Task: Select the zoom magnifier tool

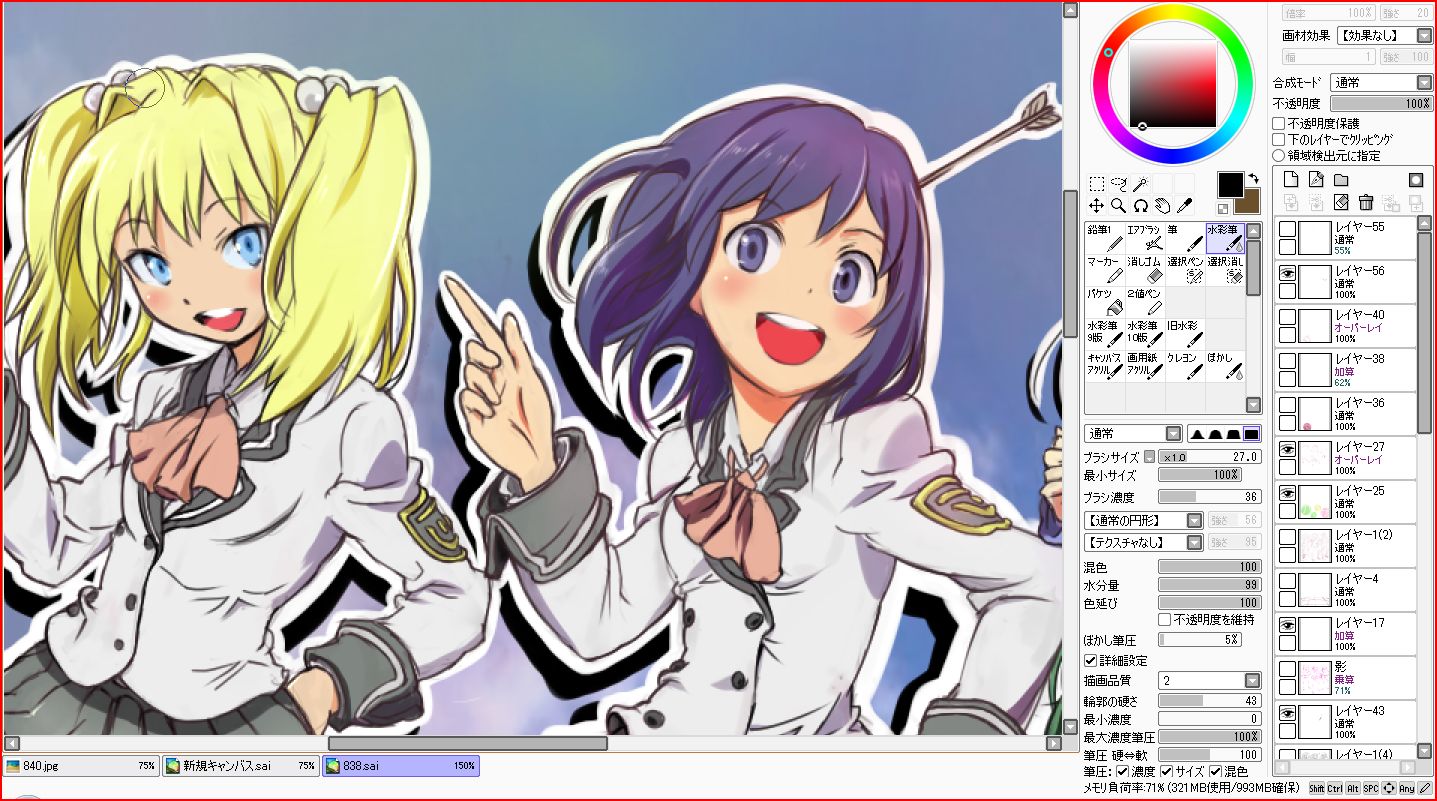Action: 1118,205
